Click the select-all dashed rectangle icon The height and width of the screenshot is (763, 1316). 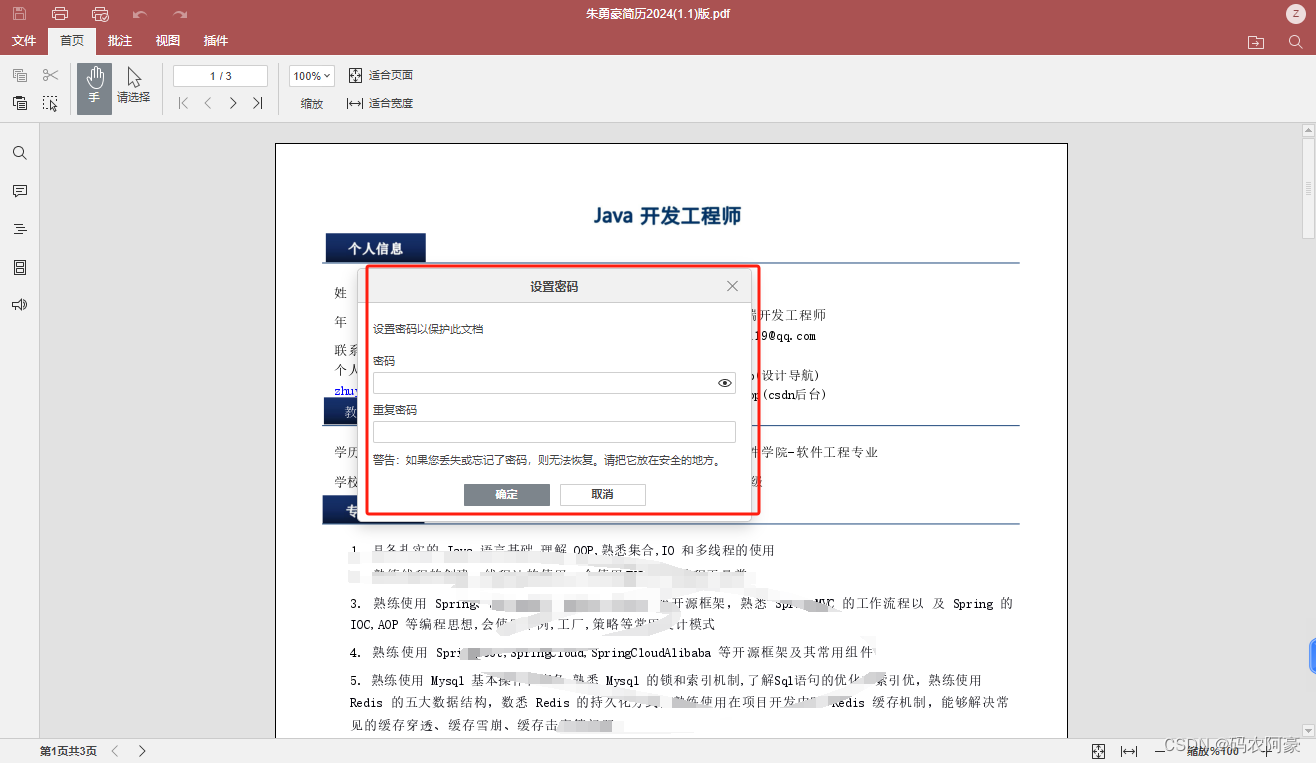[x=51, y=103]
